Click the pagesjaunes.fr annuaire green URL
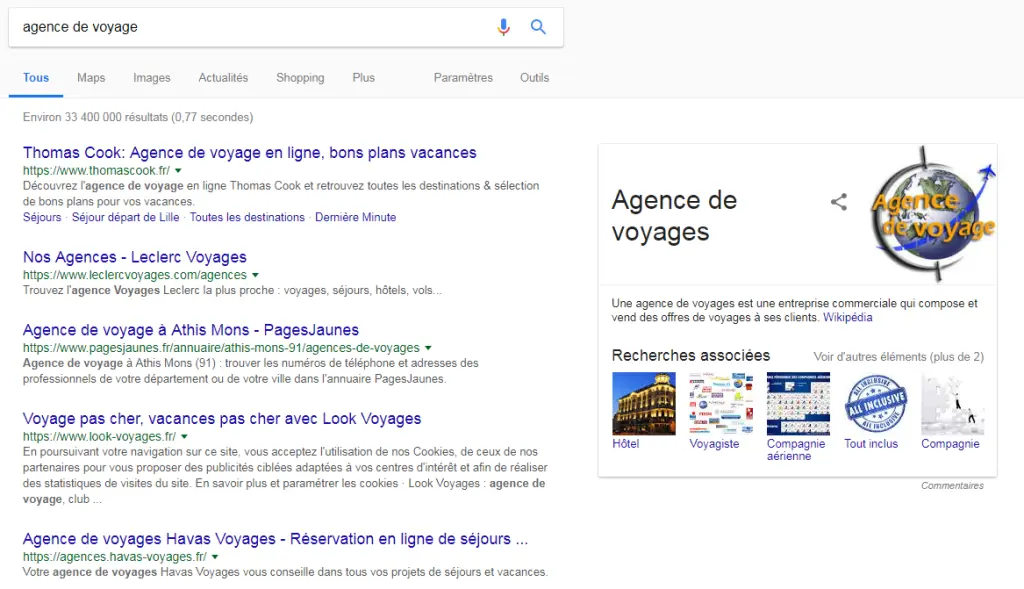1024x589 pixels. [221, 348]
